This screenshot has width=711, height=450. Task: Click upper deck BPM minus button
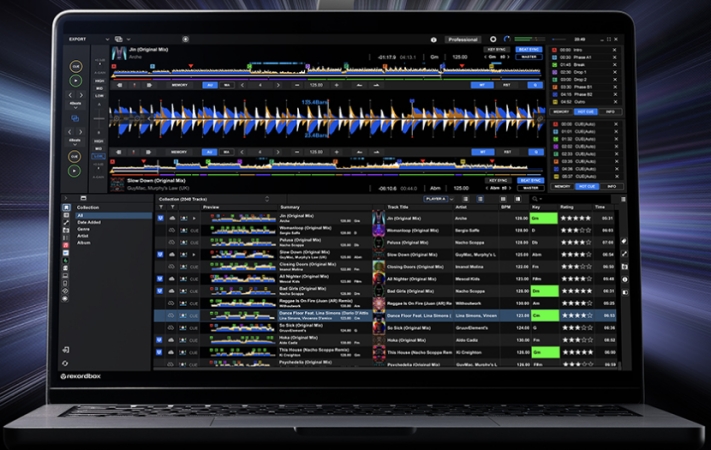297,85
